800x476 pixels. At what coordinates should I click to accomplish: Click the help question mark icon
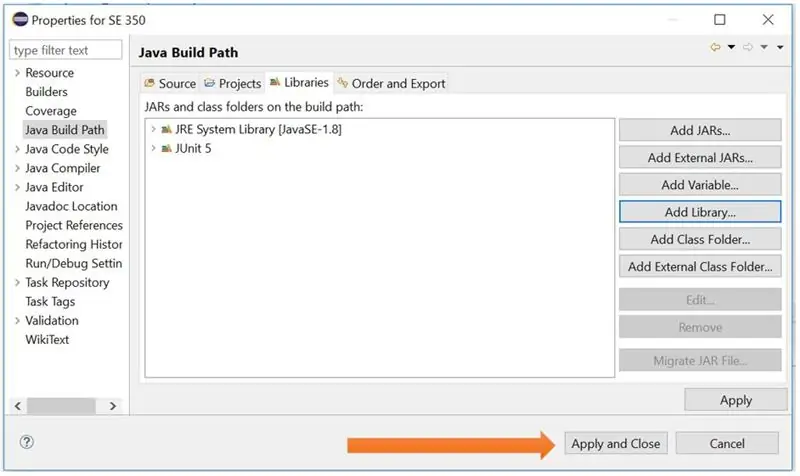[27, 442]
